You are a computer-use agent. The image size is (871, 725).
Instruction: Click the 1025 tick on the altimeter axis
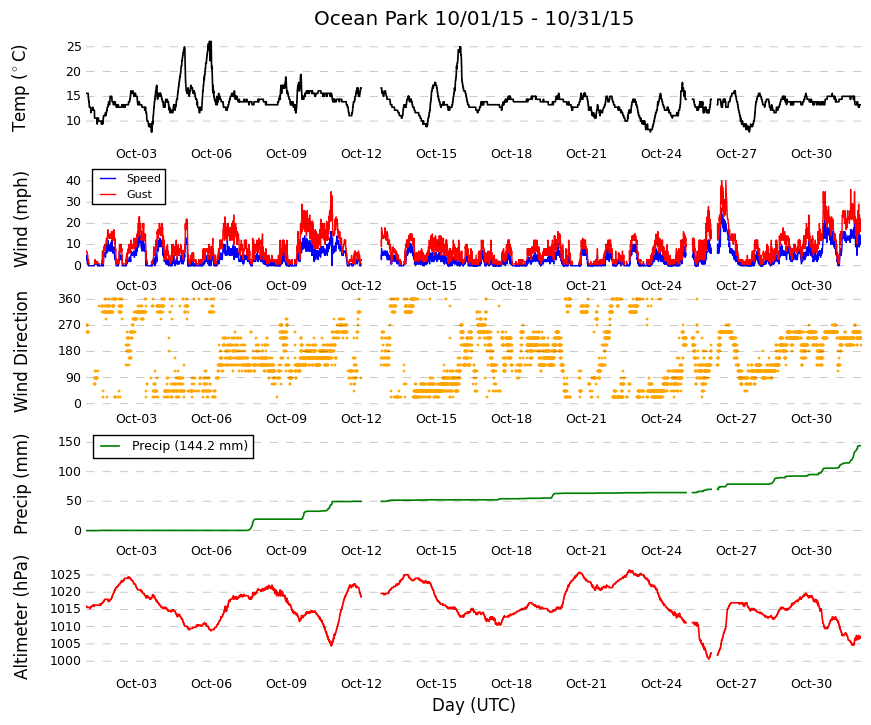66,574
